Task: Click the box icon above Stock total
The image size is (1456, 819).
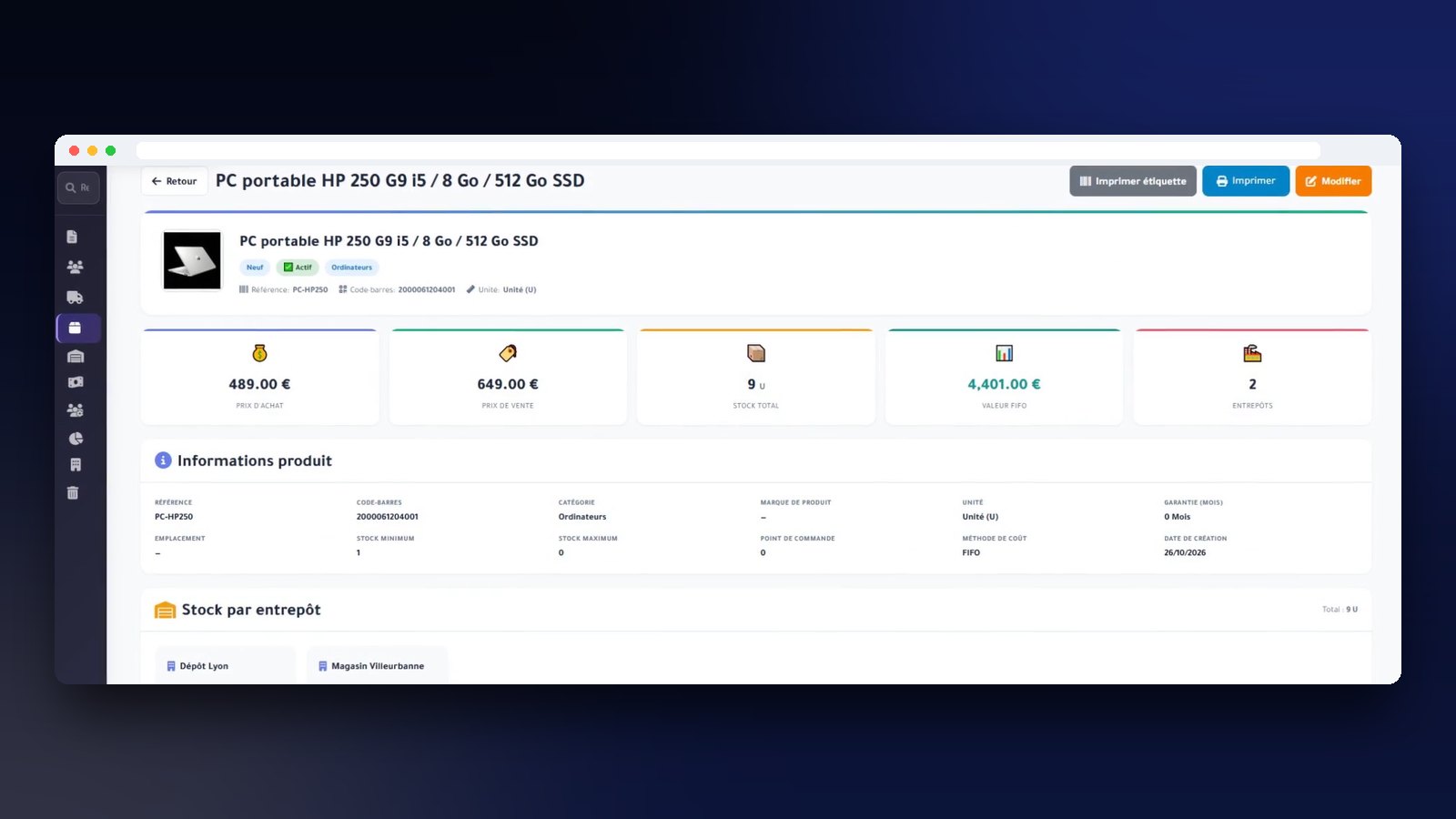Action: click(x=756, y=353)
